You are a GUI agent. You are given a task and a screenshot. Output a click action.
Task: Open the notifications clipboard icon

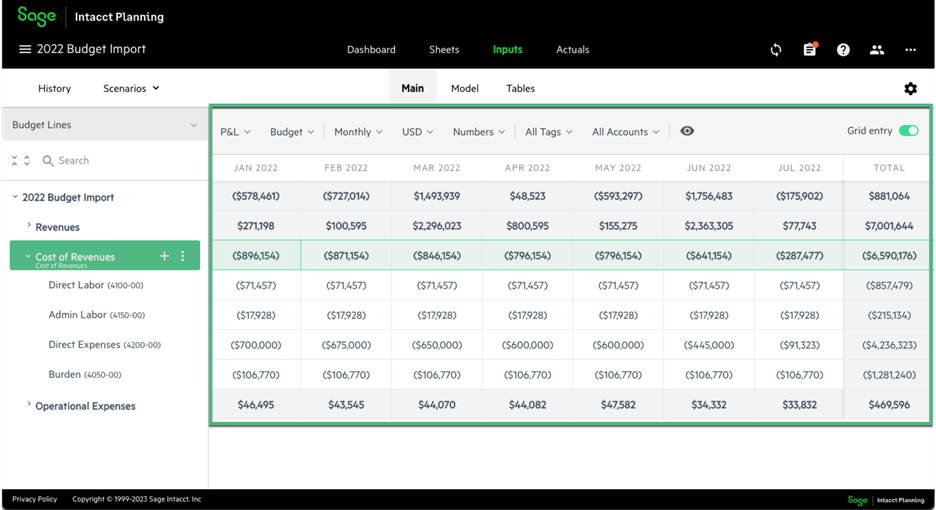(809, 49)
